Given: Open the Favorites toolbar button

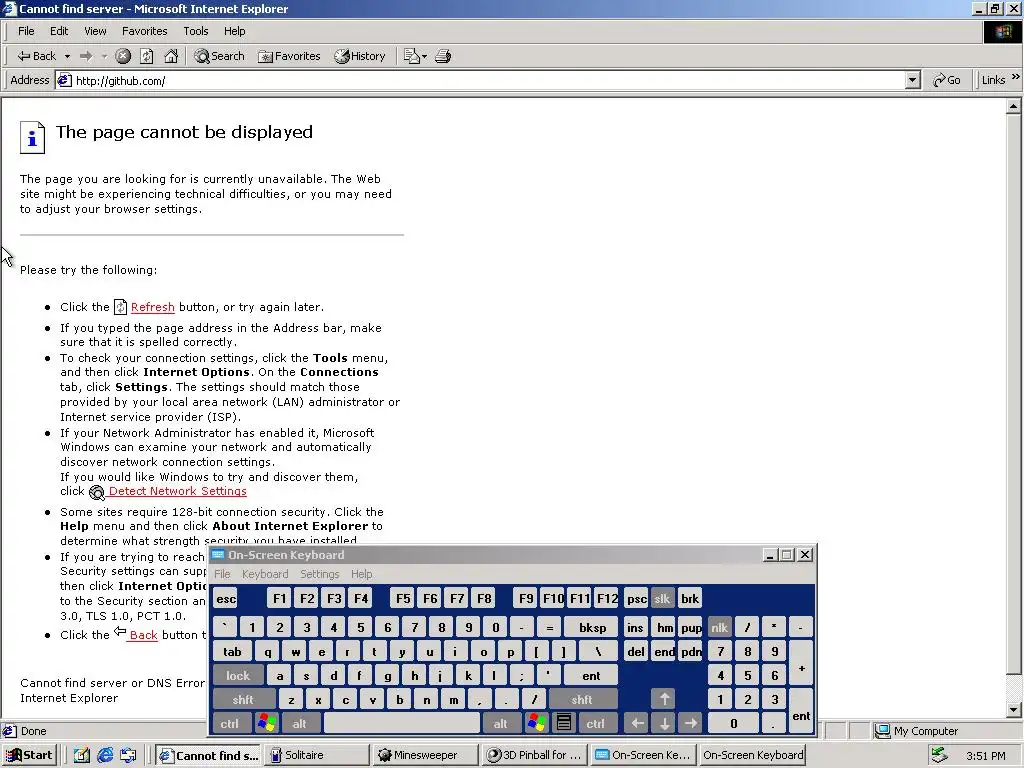Looking at the screenshot, I should 289,56.
